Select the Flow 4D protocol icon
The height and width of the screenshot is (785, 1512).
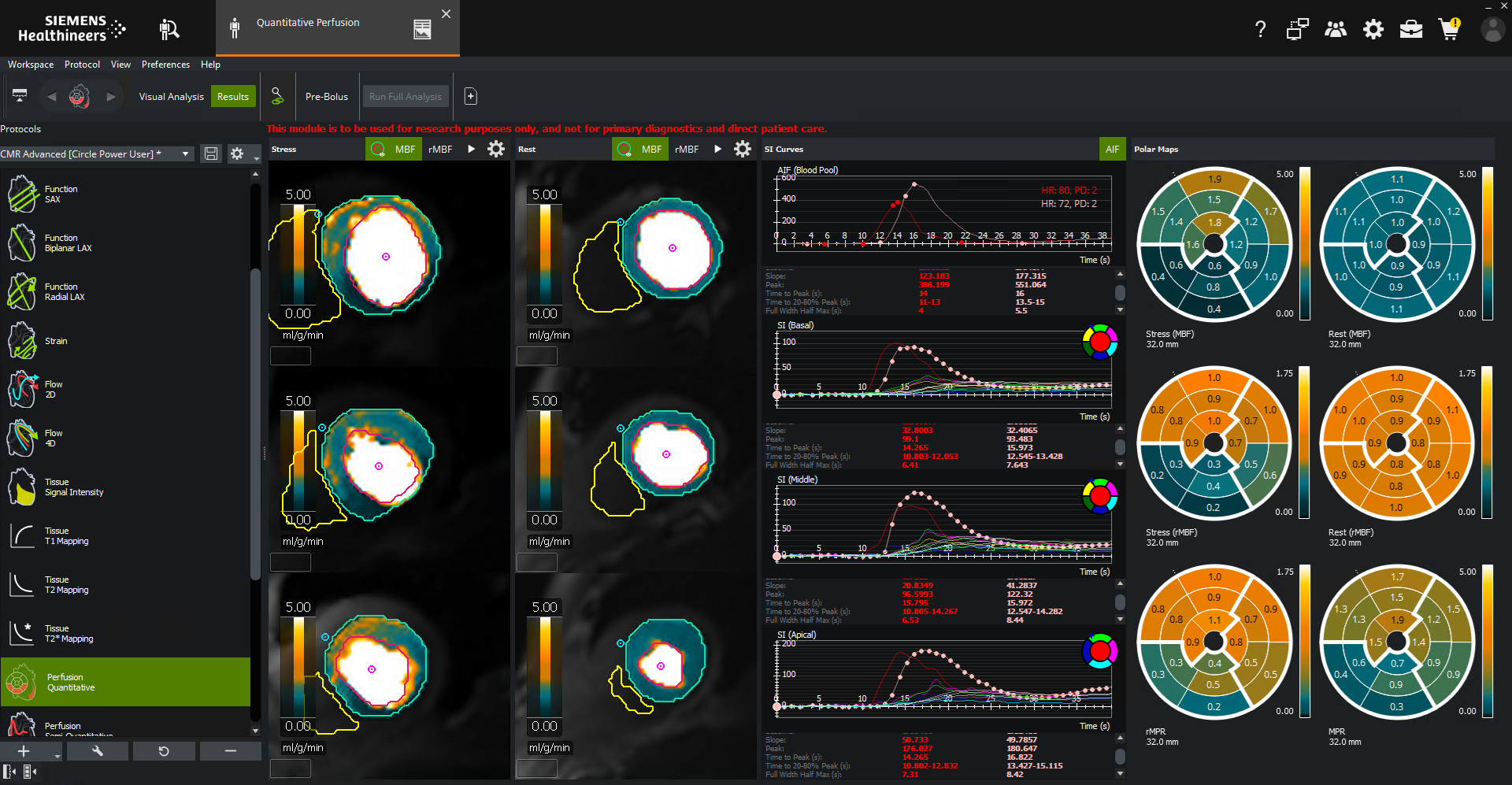tap(23, 439)
